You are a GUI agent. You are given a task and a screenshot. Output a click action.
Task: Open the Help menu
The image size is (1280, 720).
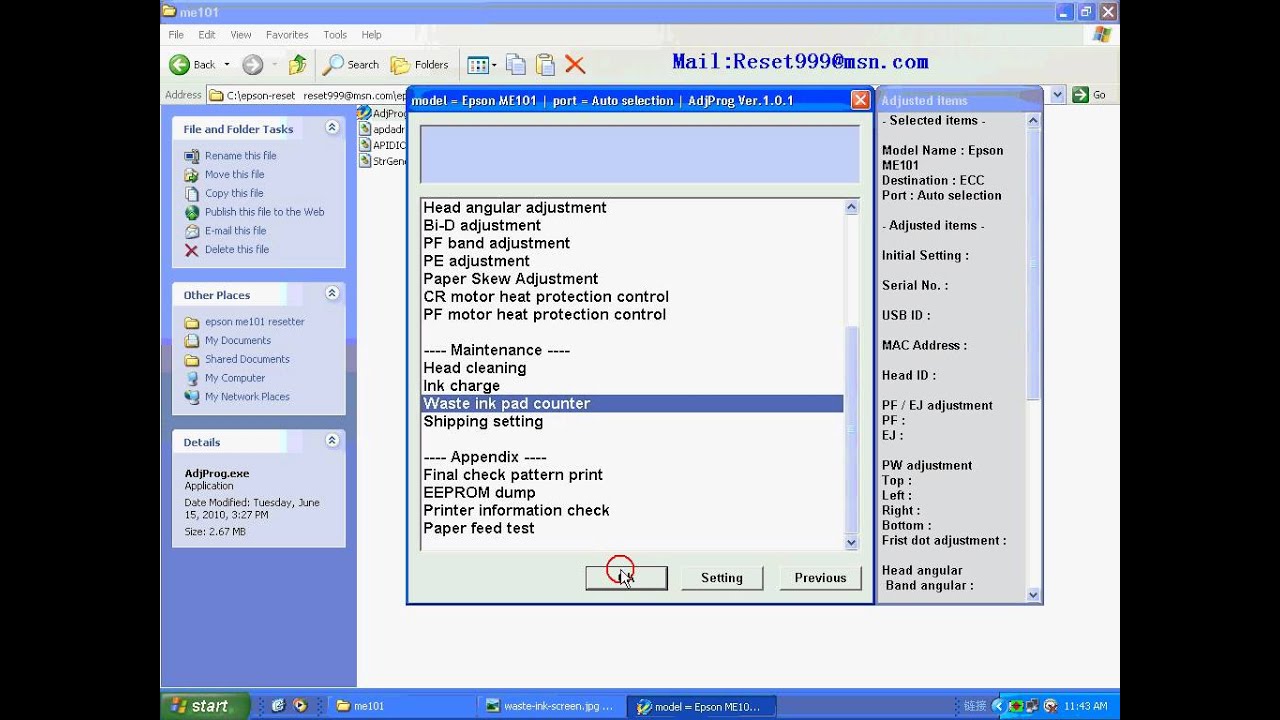tap(371, 35)
